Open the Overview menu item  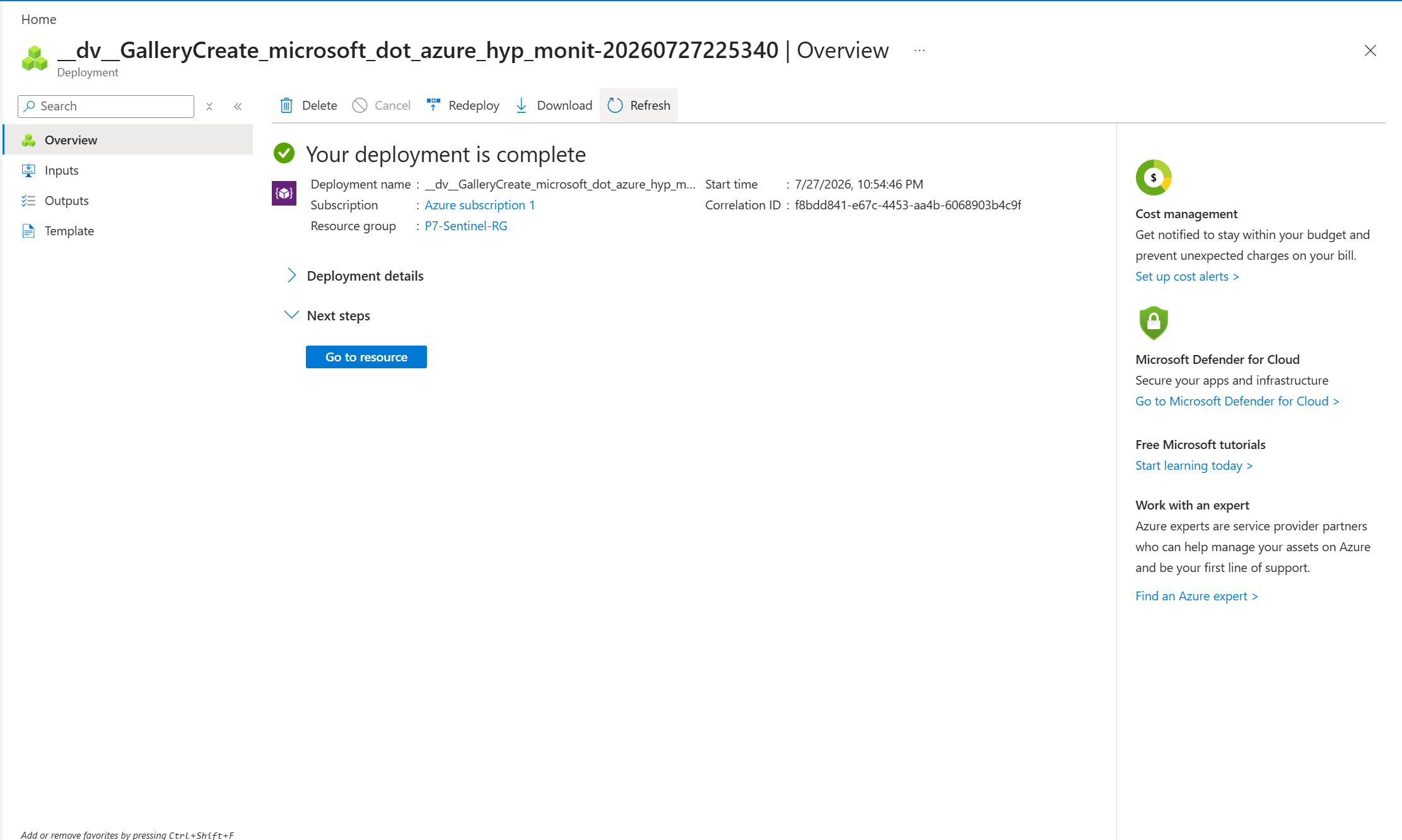[x=128, y=140]
